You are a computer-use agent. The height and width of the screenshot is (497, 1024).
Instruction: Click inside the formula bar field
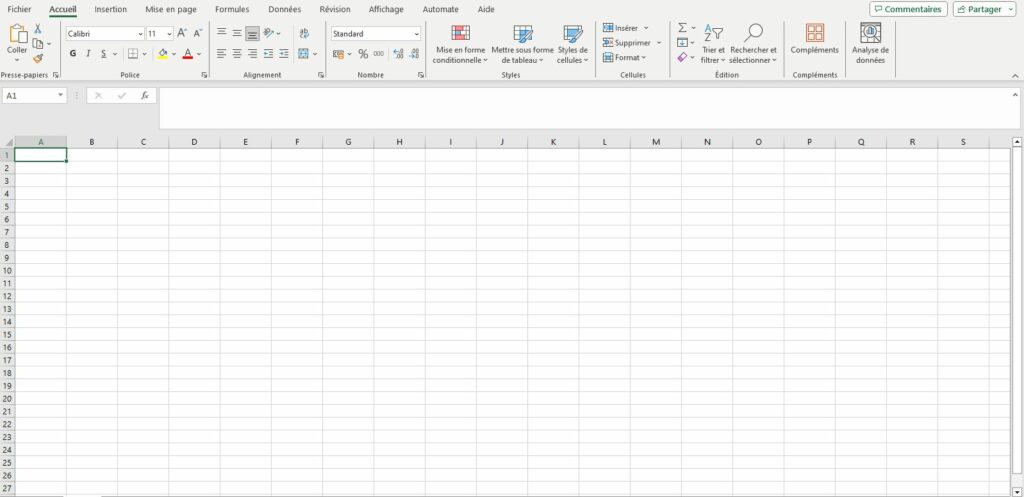(589, 108)
